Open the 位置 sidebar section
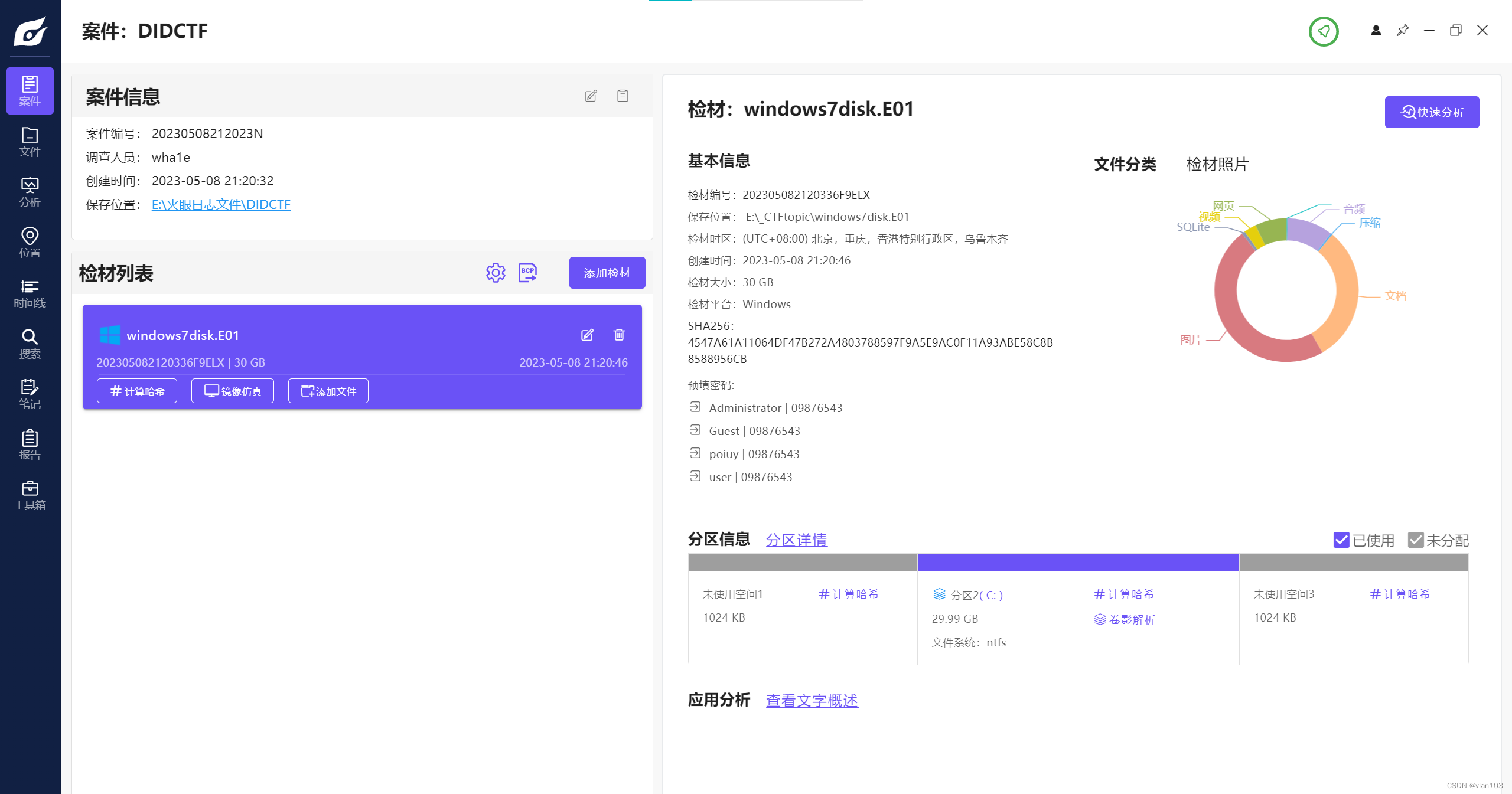This screenshot has width=1512, height=794. [30, 243]
